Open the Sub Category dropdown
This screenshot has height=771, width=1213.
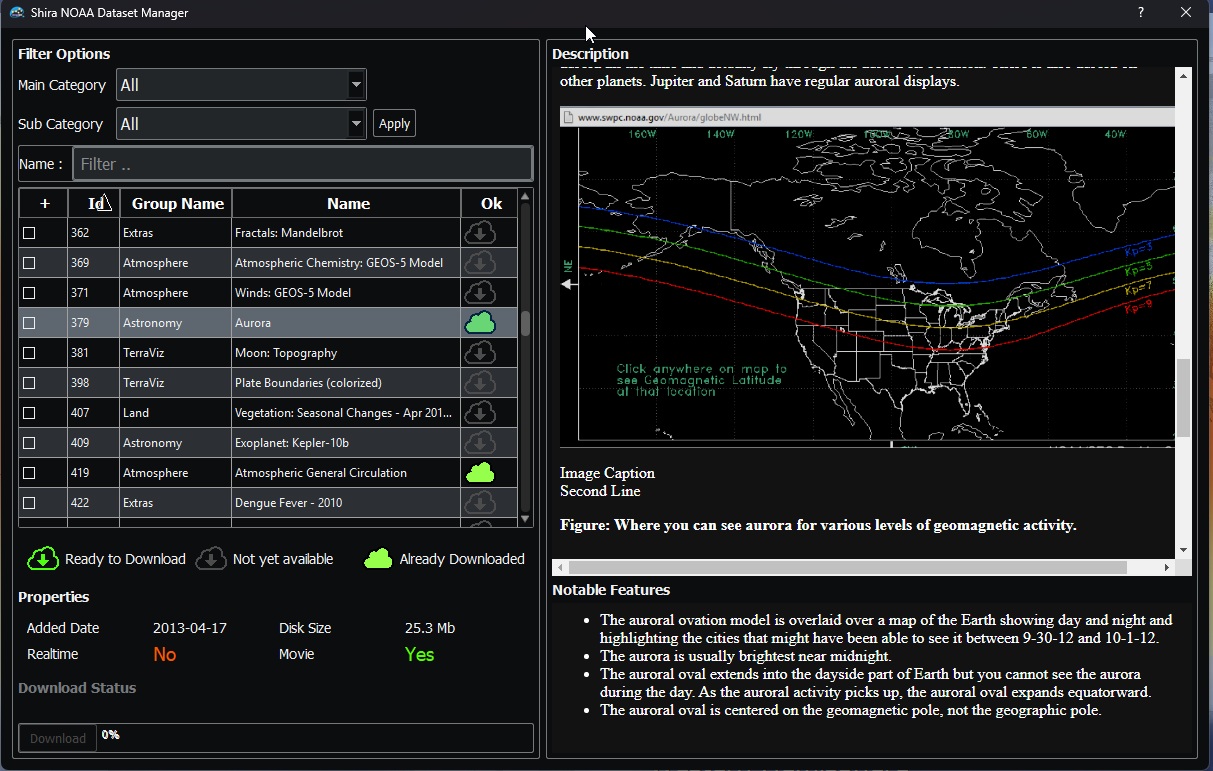click(241, 124)
